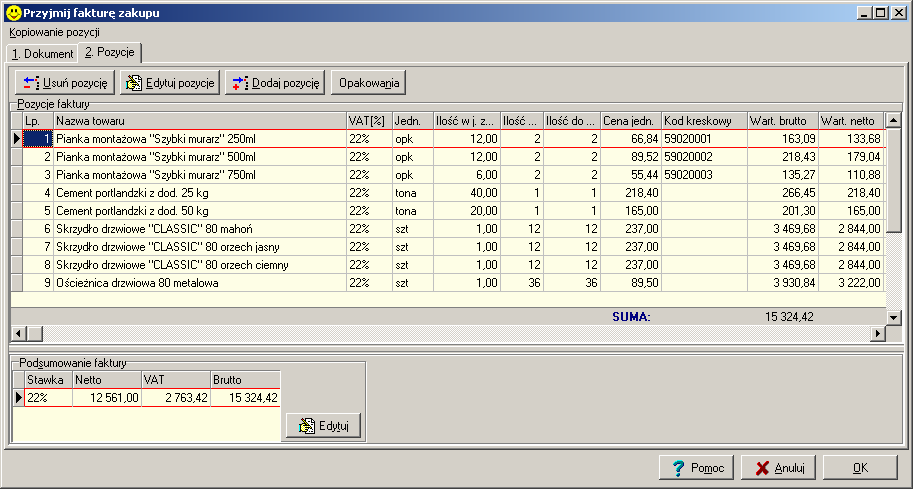913x489 pixels.
Task: Click the Stawka column header in summary
Action: pyautogui.click(x=49, y=380)
